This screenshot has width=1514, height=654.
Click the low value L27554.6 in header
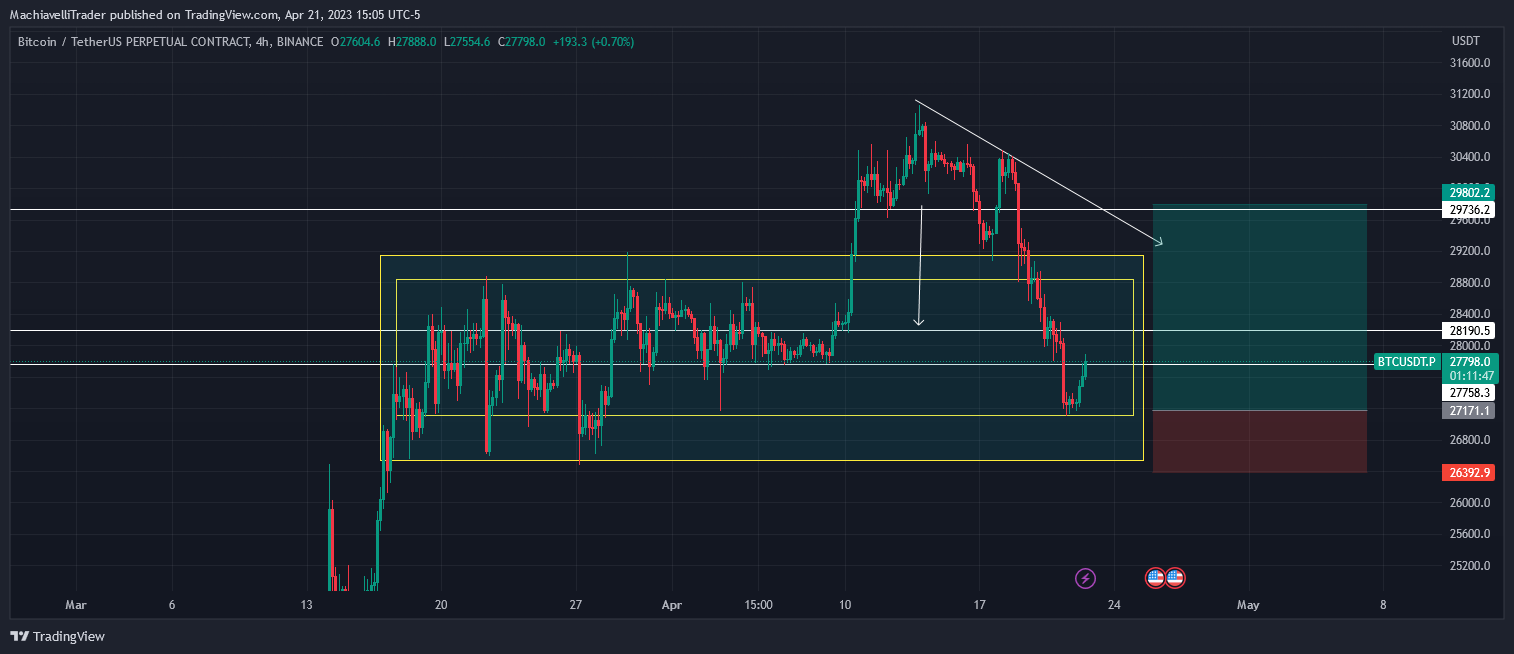click(465, 41)
